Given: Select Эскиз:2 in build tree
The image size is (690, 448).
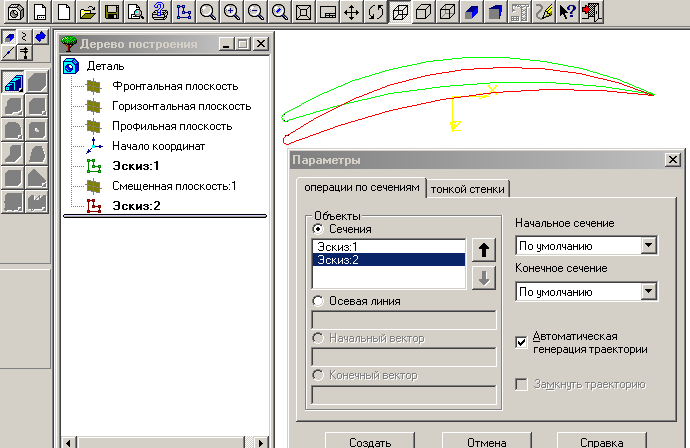Looking at the screenshot, I should (x=136, y=206).
